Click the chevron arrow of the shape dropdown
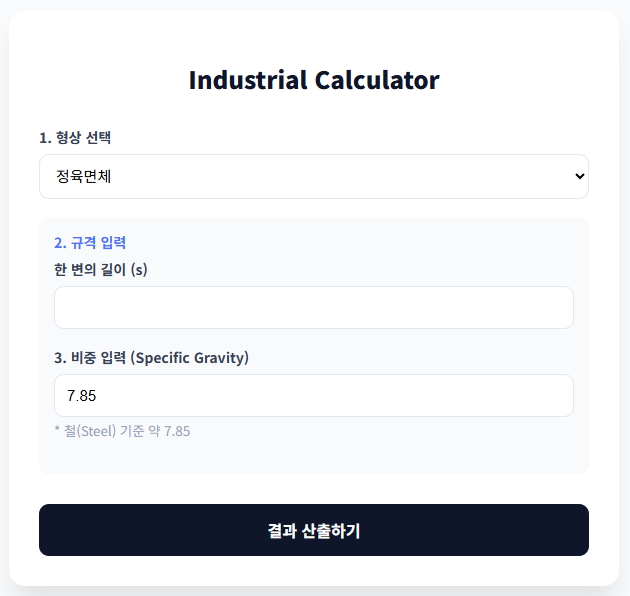Viewport: 630px width, 596px height. 579,176
